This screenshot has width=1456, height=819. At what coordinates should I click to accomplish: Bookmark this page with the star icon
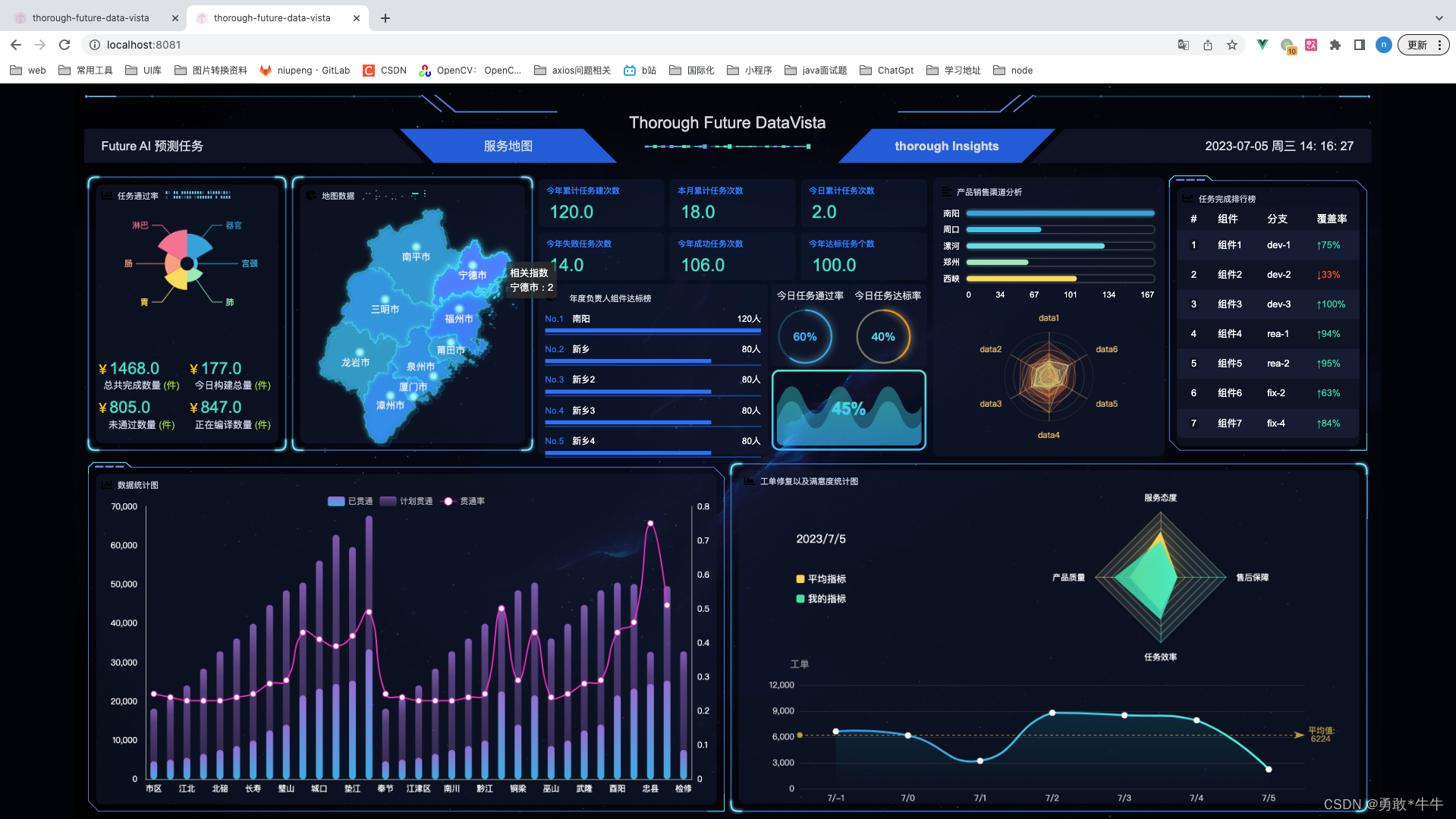[1232, 45]
